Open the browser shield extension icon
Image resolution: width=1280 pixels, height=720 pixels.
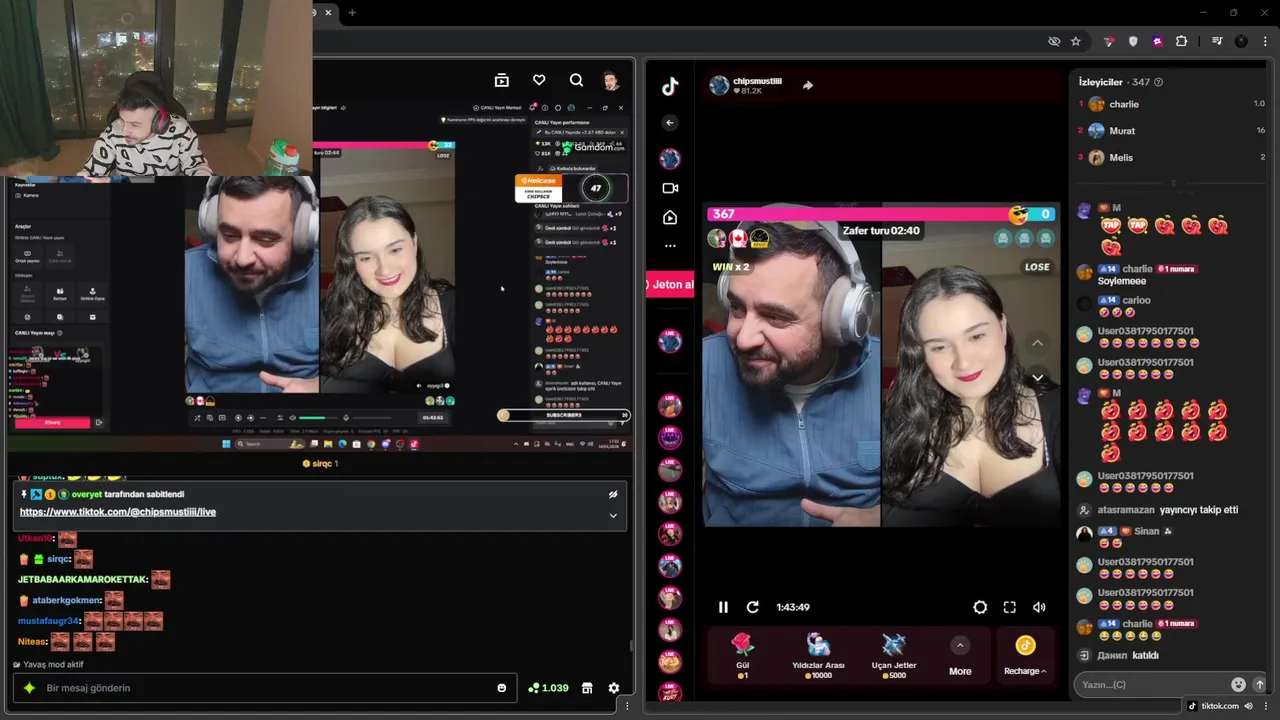coord(1133,41)
